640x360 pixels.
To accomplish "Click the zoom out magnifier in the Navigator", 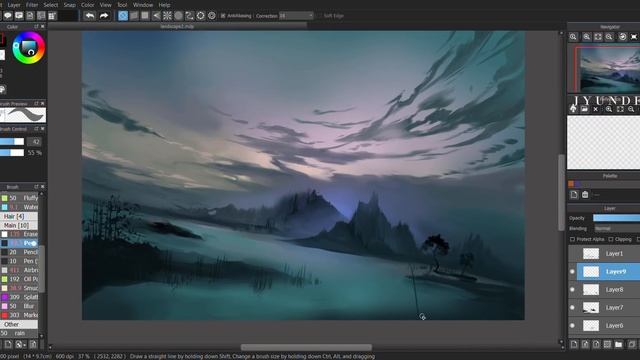I will tap(609, 37).
